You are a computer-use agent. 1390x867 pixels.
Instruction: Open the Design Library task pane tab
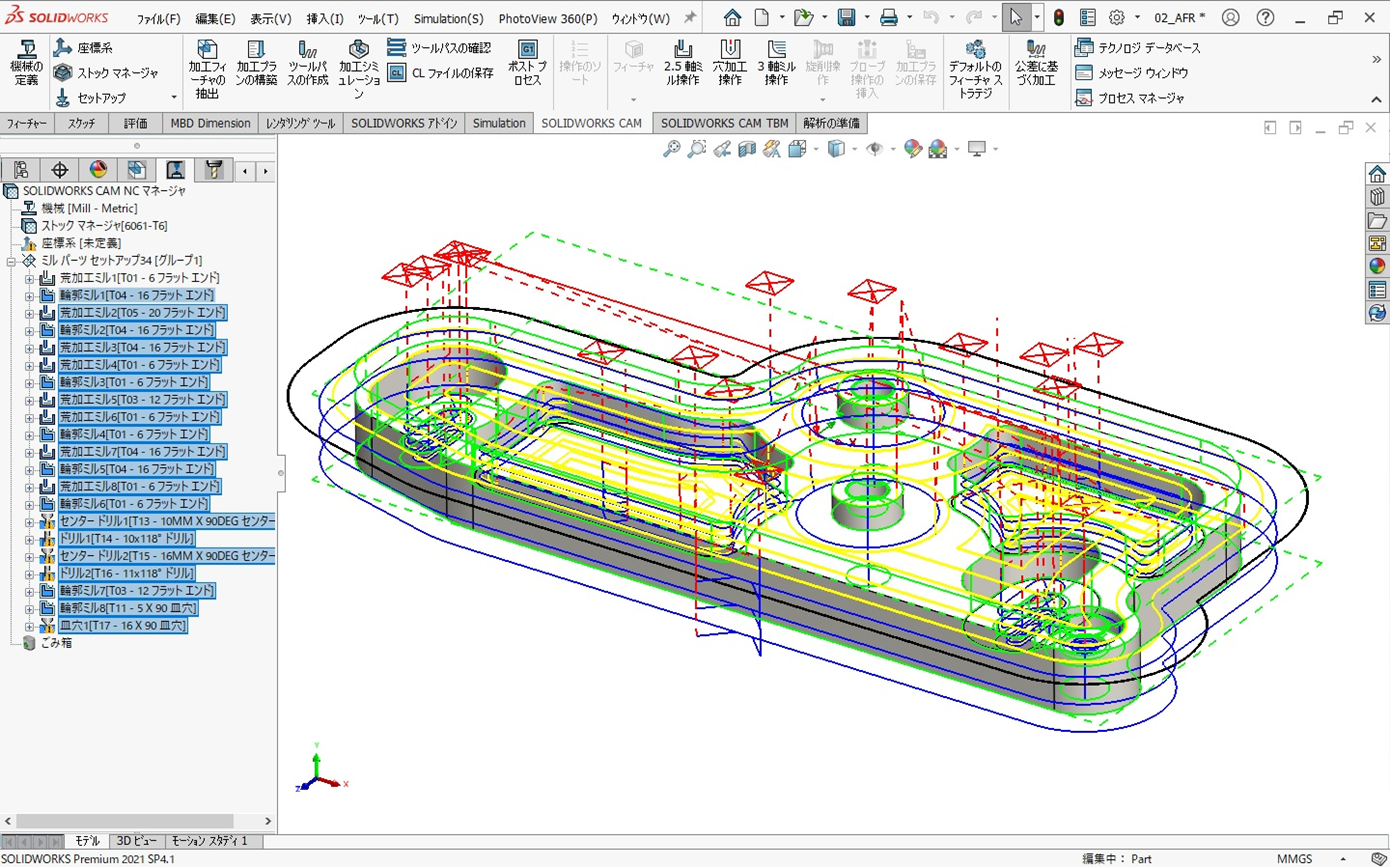1377,197
